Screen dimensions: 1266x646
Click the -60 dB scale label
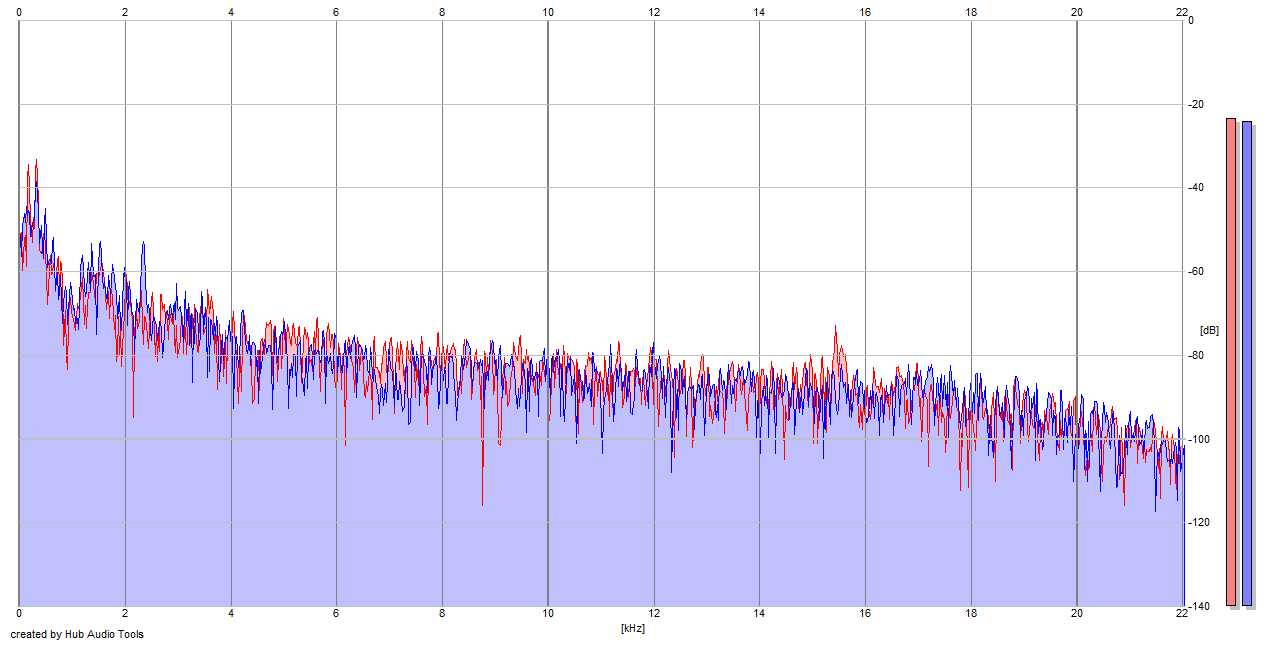[1196, 271]
